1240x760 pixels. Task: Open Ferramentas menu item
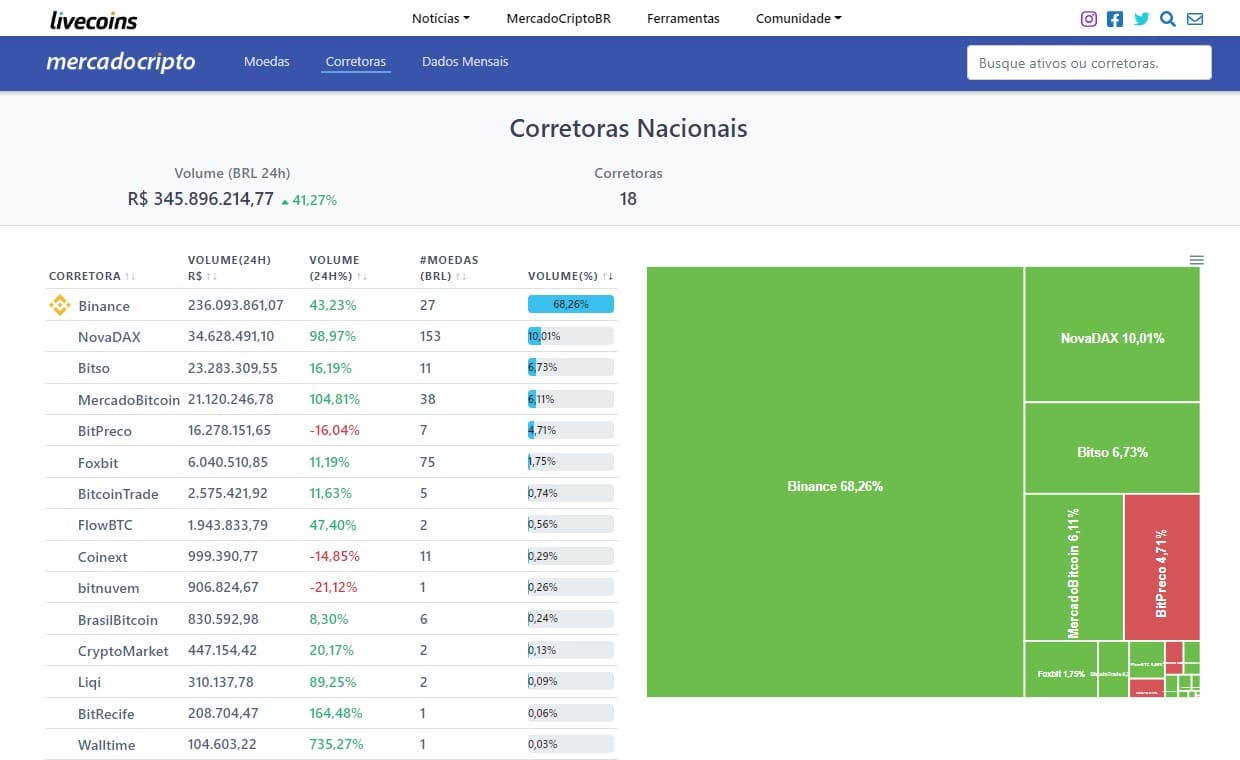click(683, 18)
